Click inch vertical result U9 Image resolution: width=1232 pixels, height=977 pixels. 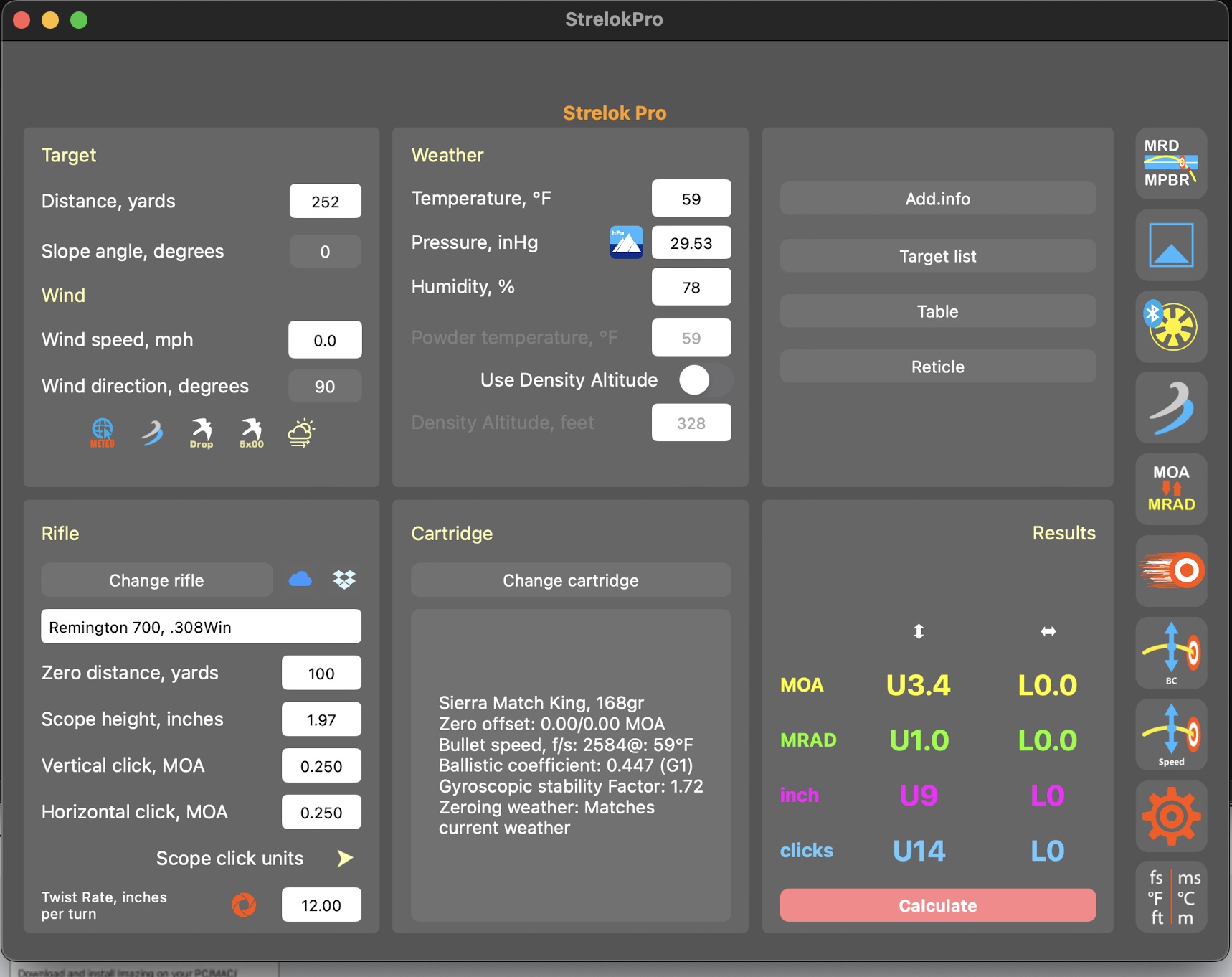tap(919, 796)
